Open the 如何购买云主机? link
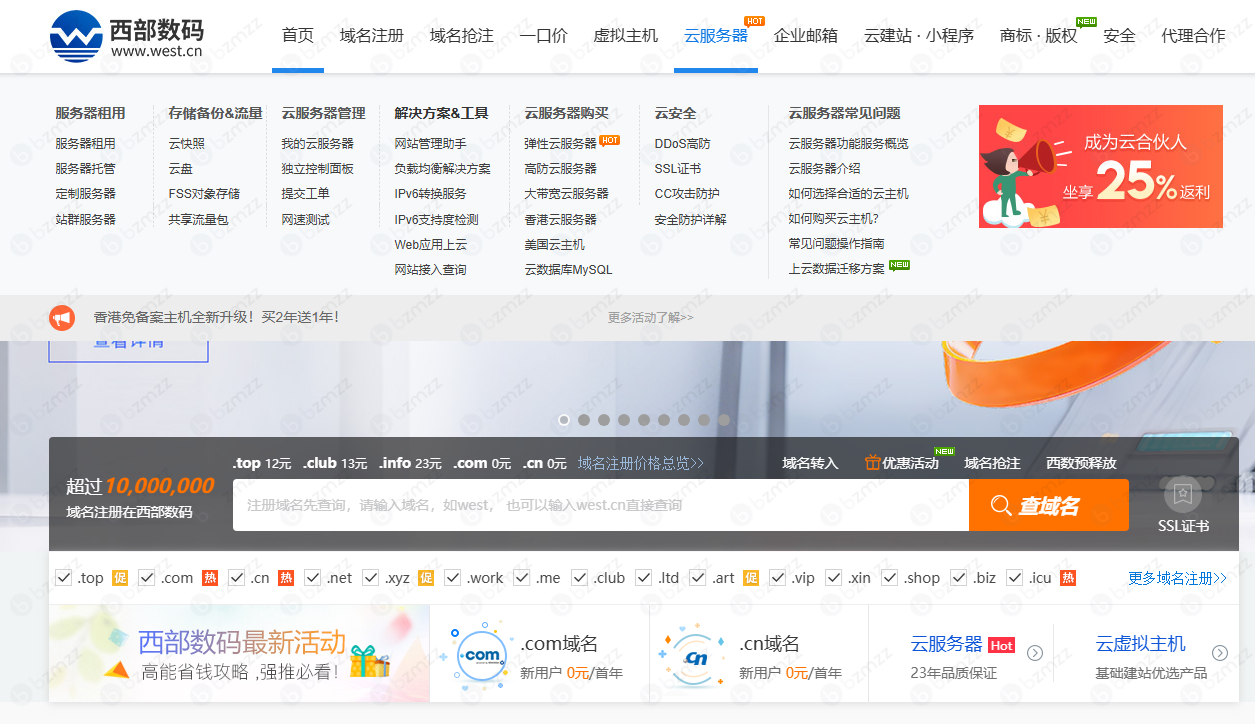 tap(834, 219)
